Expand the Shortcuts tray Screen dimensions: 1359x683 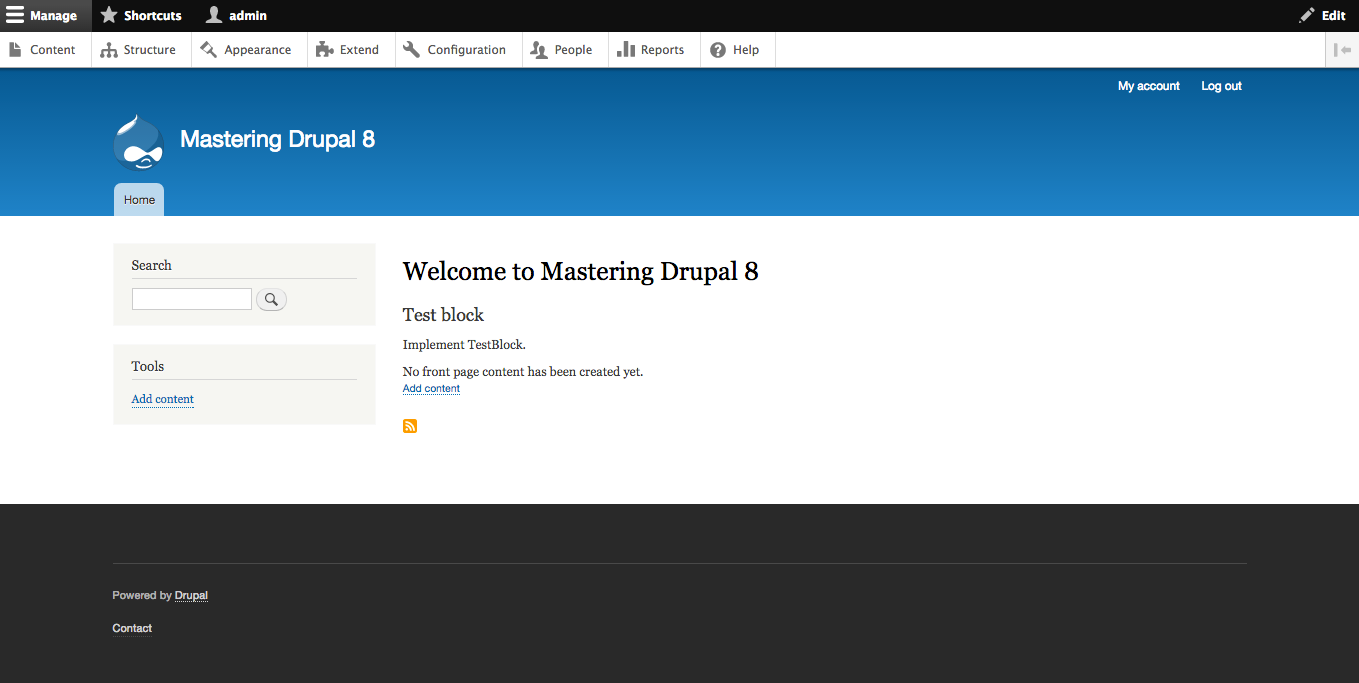[141, 16]
